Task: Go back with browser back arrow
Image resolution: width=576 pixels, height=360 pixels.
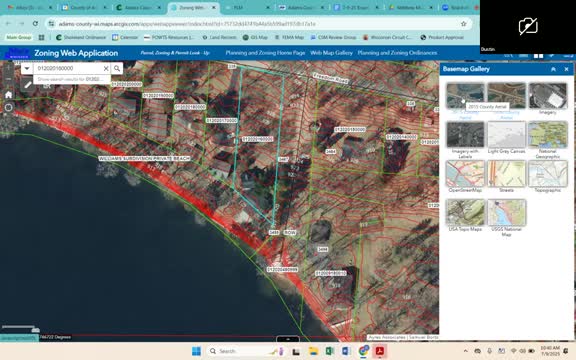Action: (8, 24)
